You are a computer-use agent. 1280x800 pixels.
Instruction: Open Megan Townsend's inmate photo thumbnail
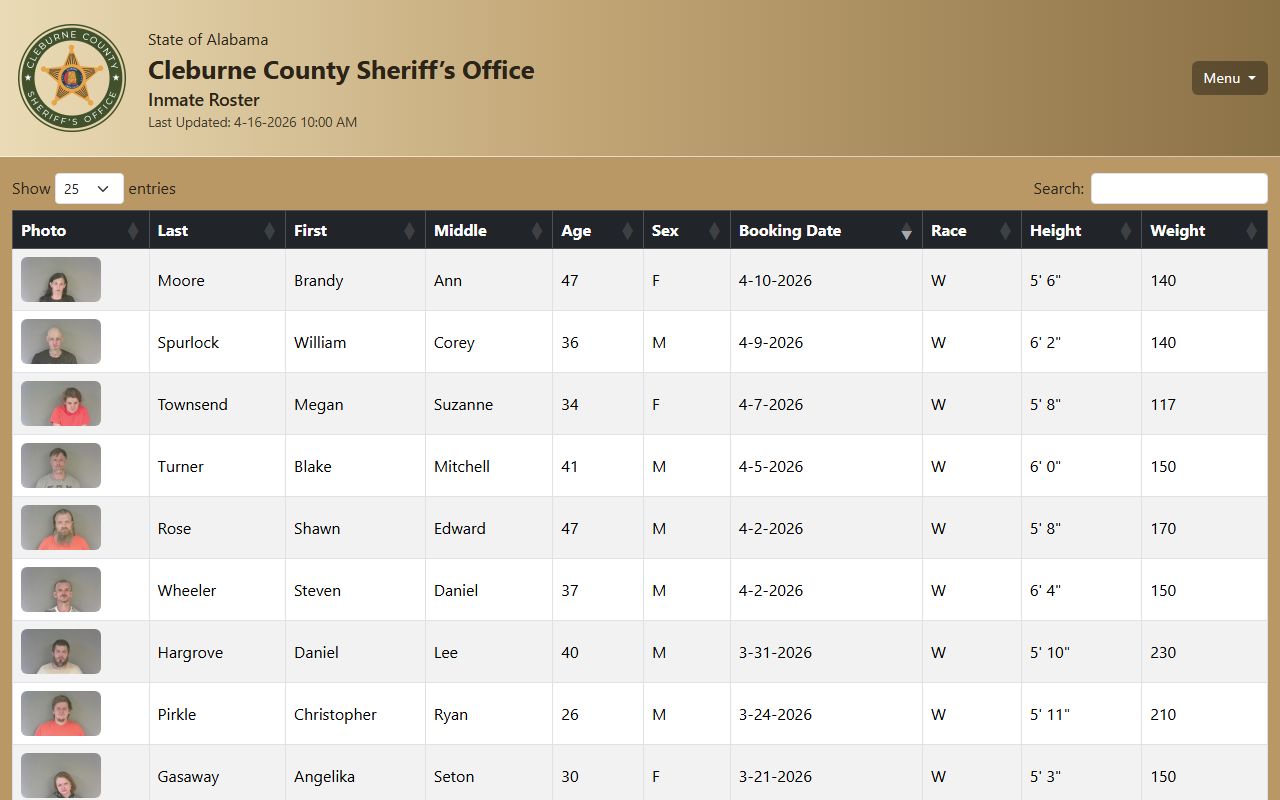coord(61,404)
